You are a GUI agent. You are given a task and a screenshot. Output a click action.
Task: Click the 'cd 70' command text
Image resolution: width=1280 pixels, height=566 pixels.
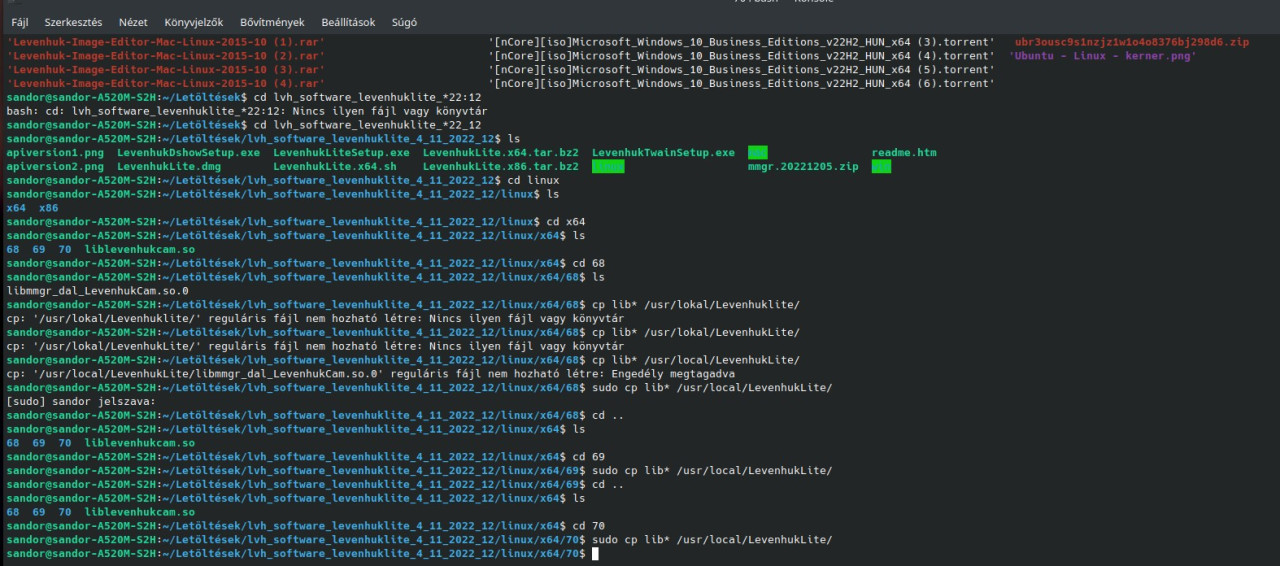589,526
